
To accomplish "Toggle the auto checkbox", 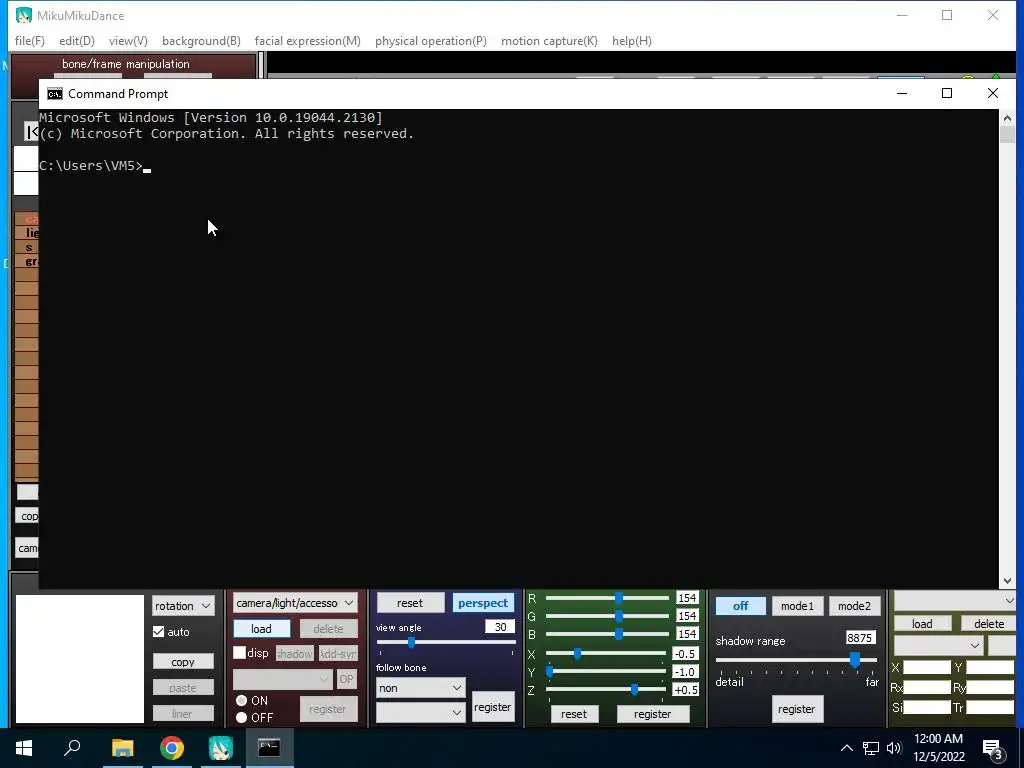I will (x=159, y=632).
